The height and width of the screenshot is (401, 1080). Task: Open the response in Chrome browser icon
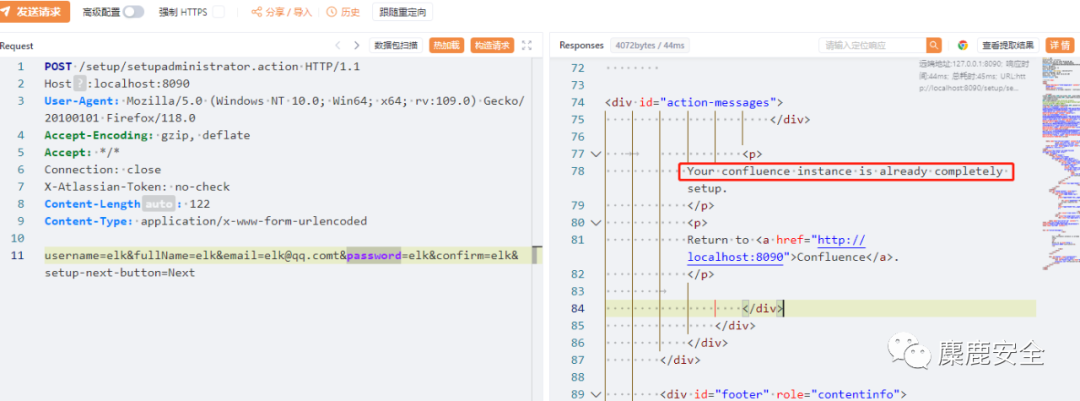pos(963,45)
